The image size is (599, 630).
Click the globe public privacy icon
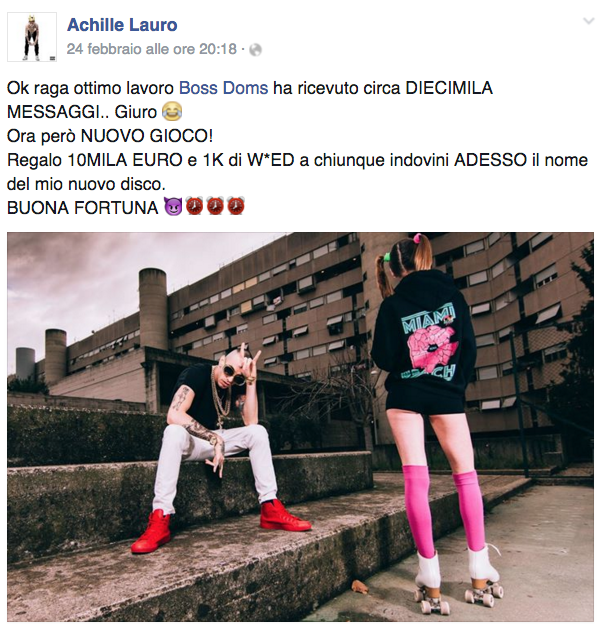[256, 50]
